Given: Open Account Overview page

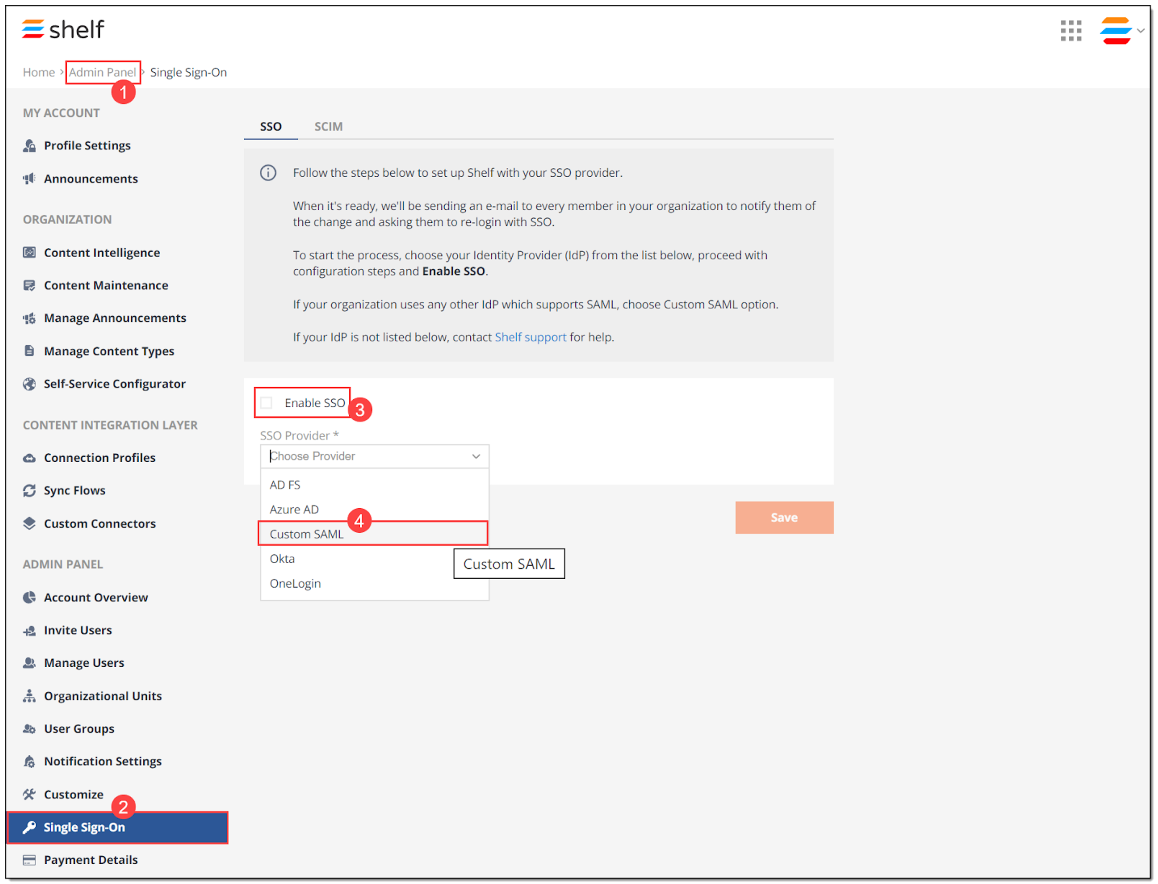Looking at the screenshot, I should [x=96, y=597].
